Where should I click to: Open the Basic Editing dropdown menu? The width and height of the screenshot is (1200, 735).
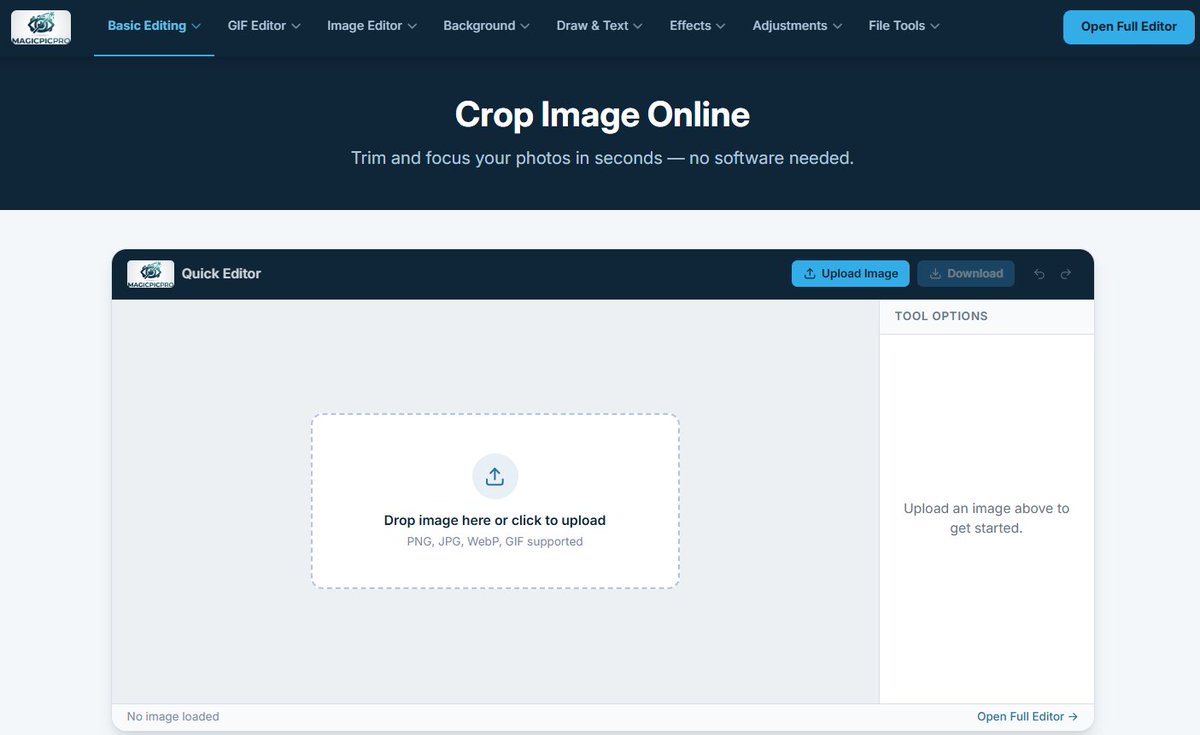click(x=154, y=26)
